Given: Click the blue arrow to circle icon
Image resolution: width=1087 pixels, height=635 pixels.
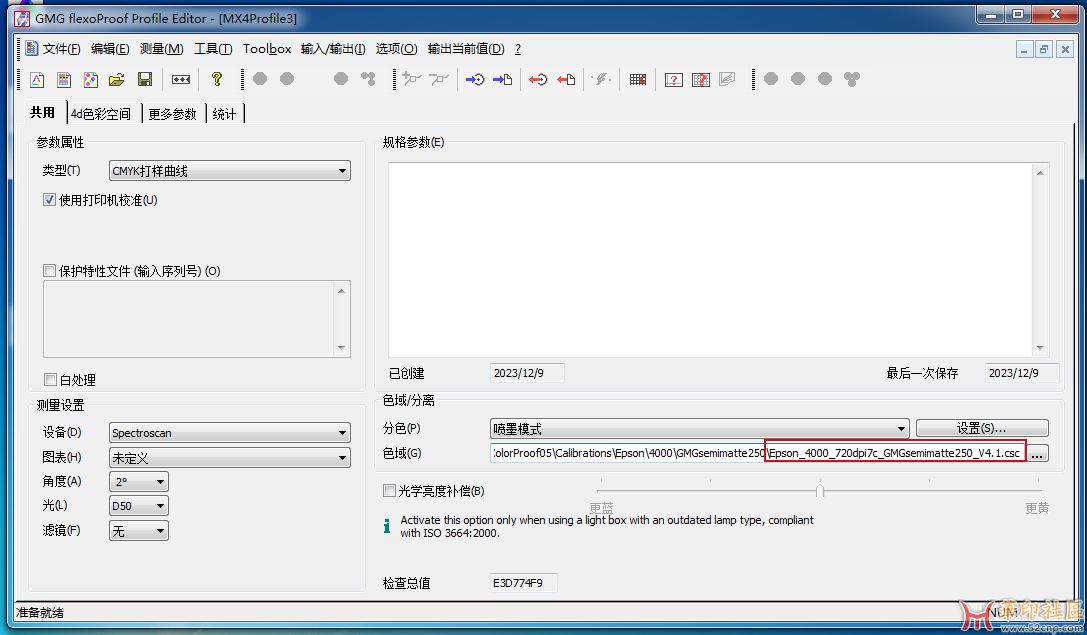Looking at the screenshot, I should point(475,80).
